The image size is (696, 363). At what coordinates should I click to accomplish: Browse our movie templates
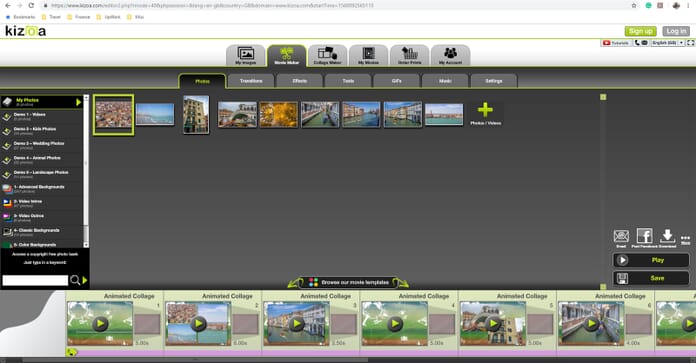[349, 282]
